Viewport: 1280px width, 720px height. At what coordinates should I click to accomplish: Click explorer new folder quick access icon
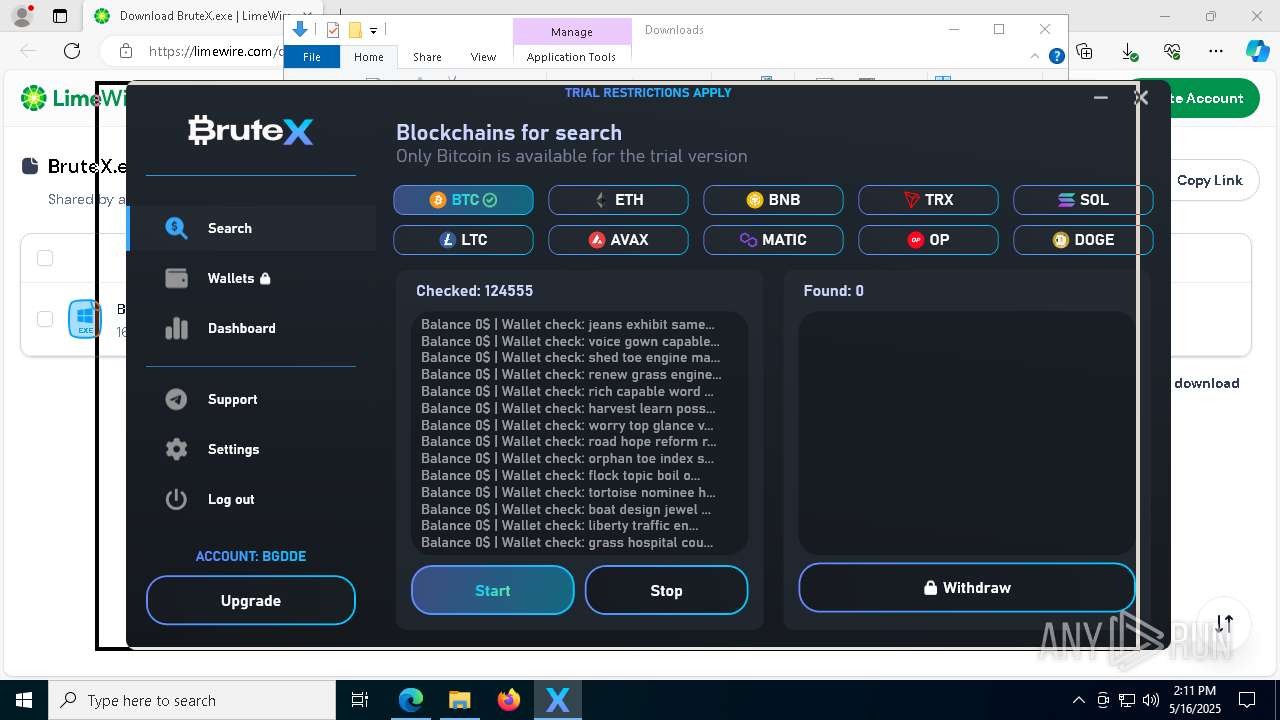[x=354, y=30]
